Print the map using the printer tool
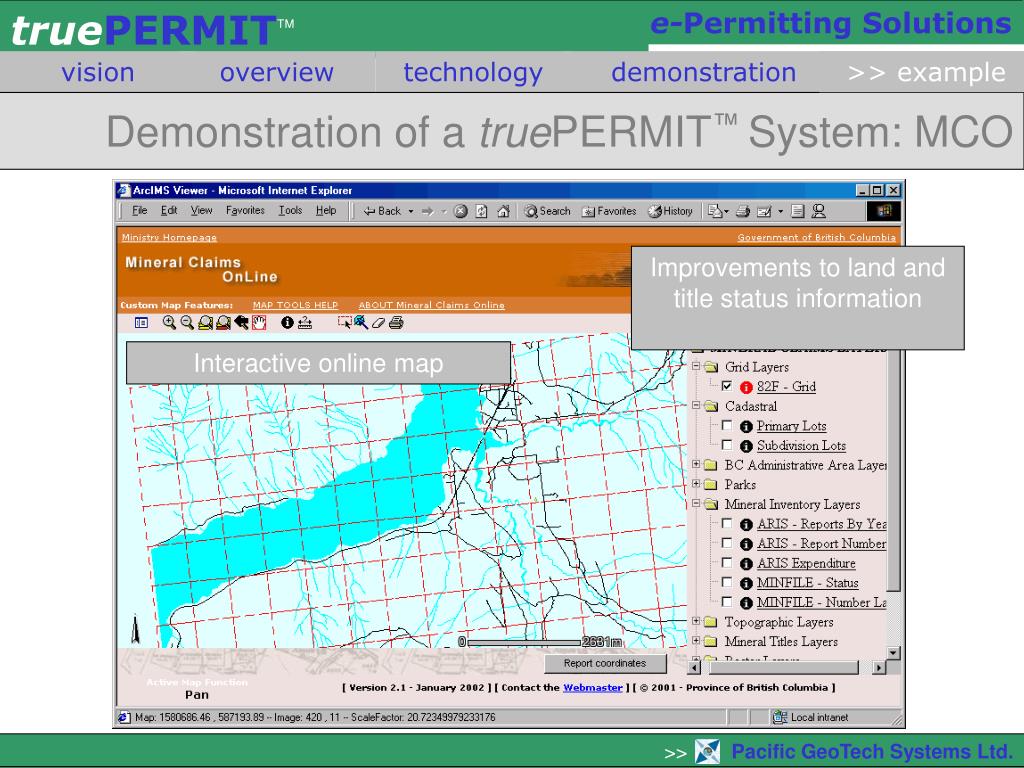 coord(396,323)
